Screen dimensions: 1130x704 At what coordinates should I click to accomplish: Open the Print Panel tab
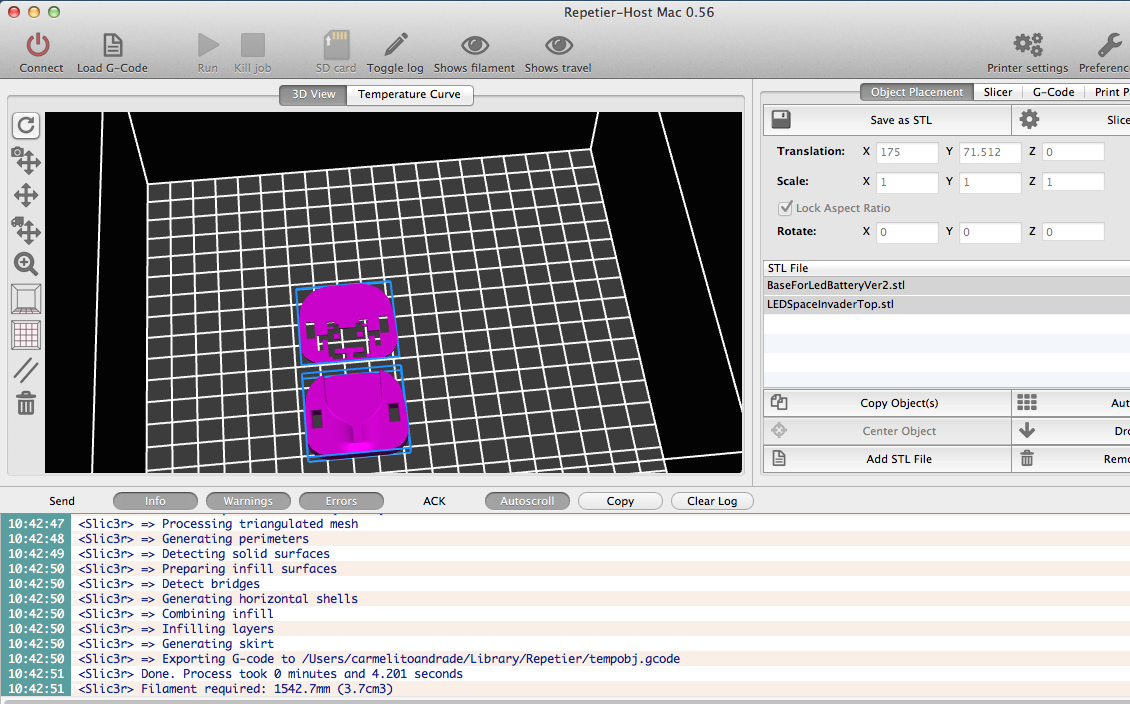[x=1108, y=92]
